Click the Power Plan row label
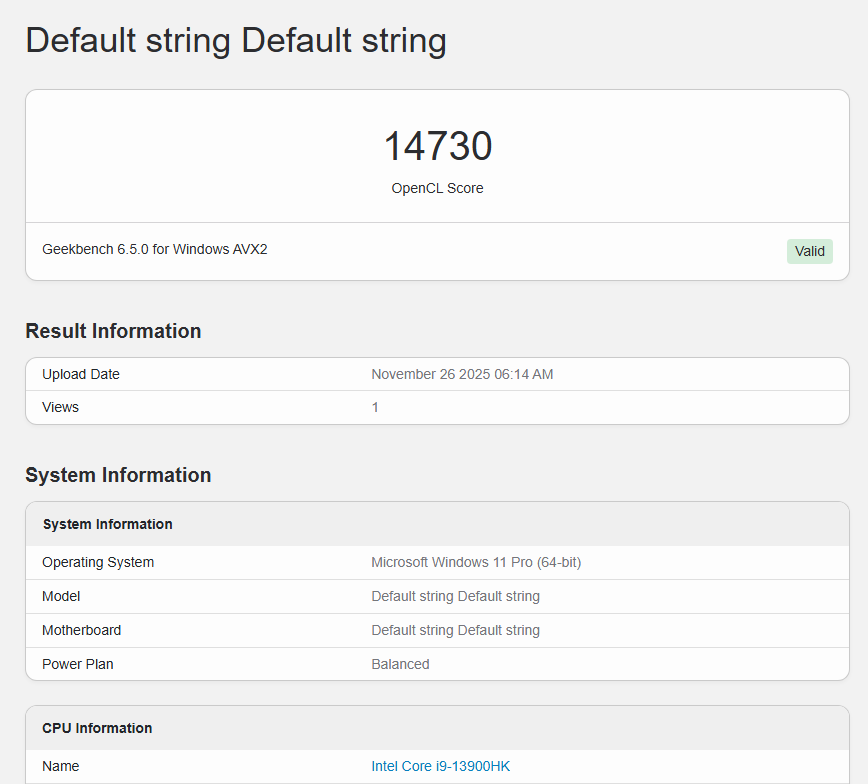 tap(75, 664)
